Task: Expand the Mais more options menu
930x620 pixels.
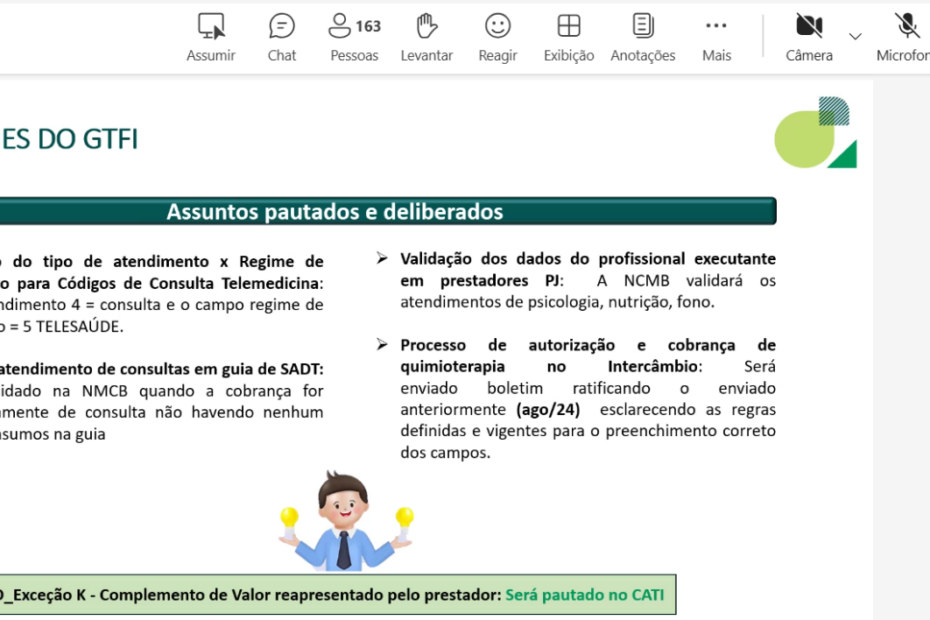Action: [716, 27]
